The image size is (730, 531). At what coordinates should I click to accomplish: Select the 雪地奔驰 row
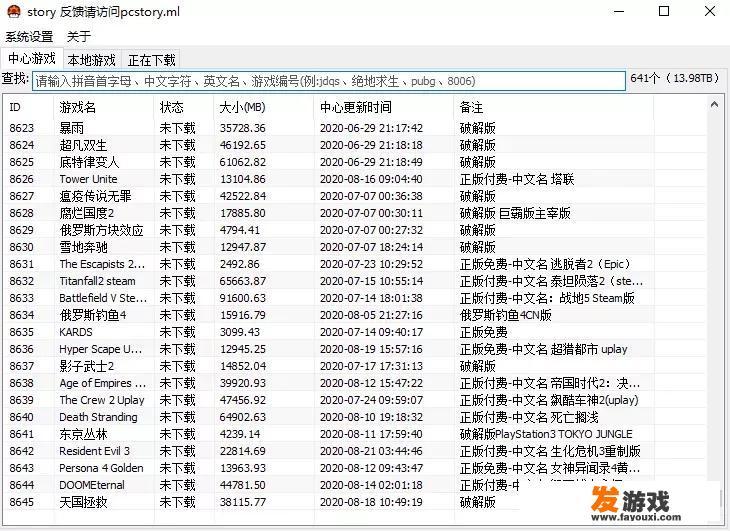point(355,247)
